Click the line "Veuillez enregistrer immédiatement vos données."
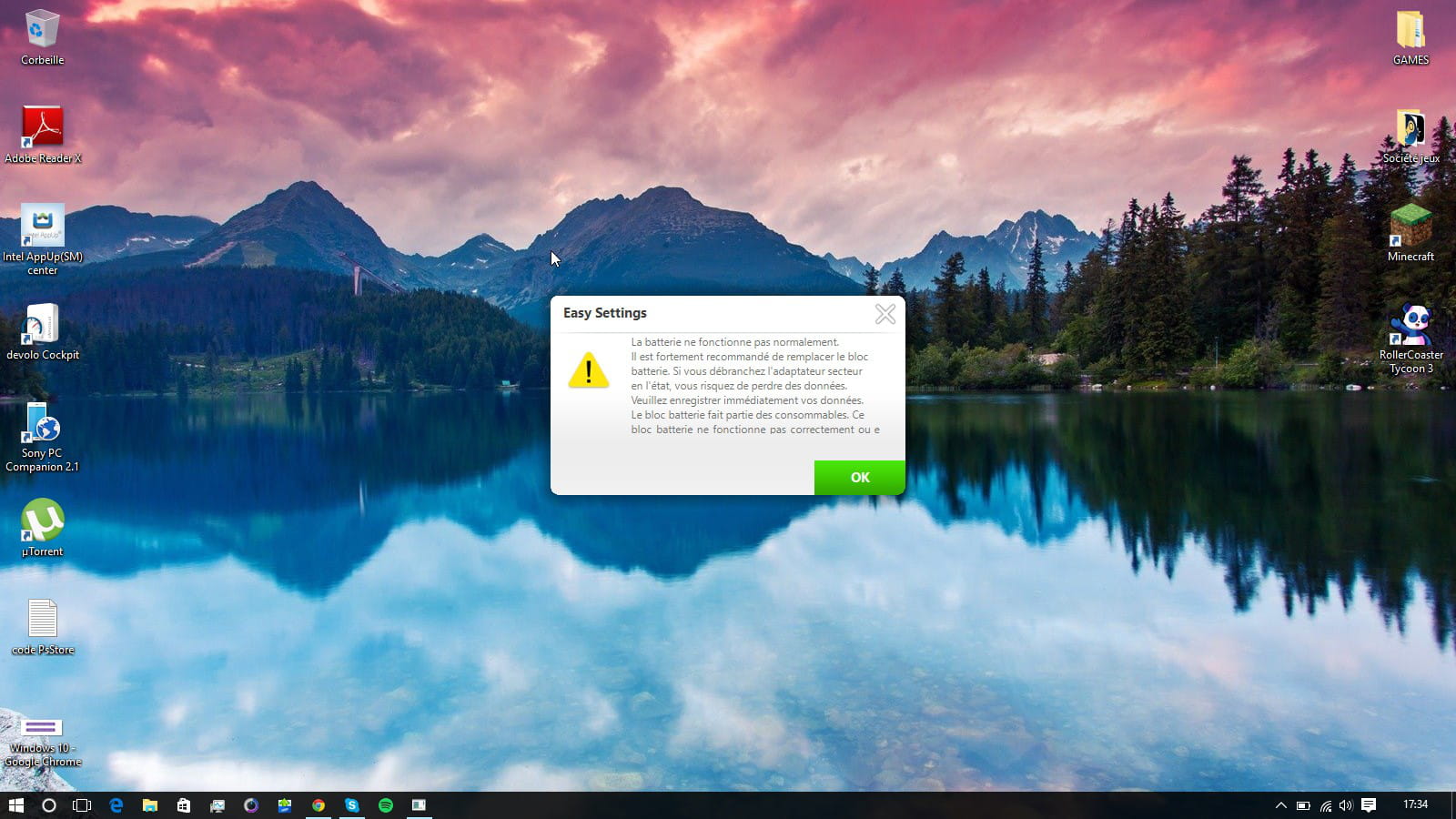The width and height of the screenshot is (1456, 819). [x=747, y=400]
